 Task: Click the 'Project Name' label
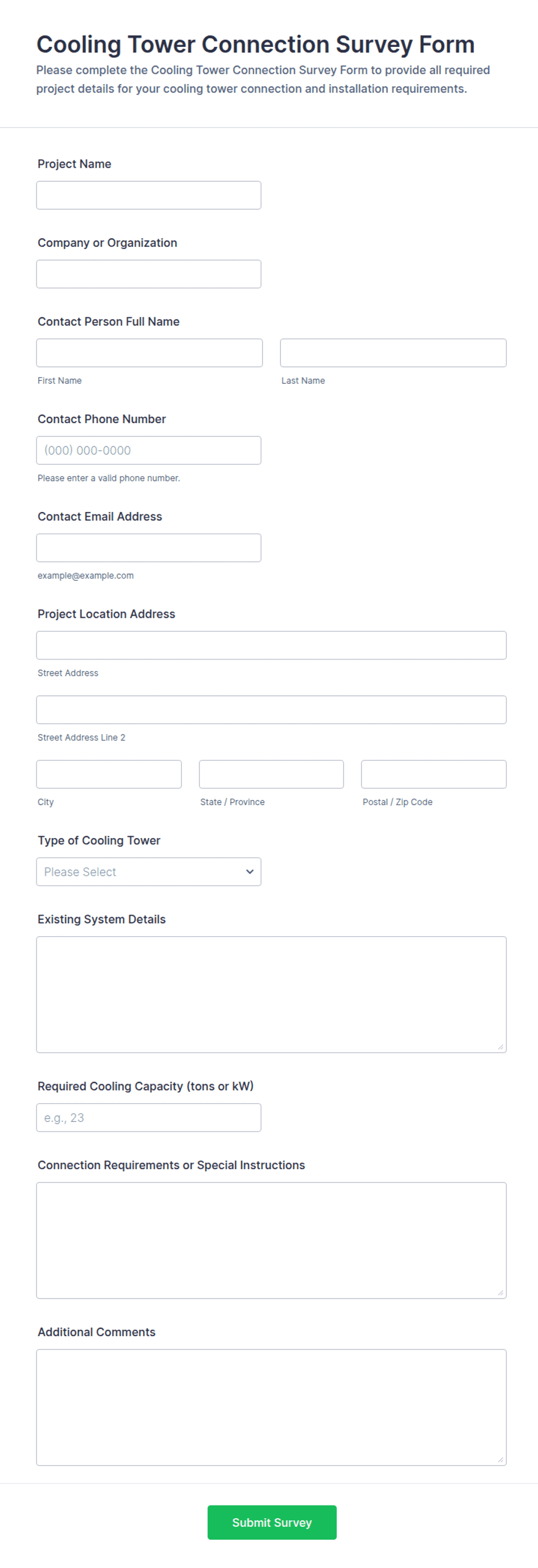tap(74, 164)
